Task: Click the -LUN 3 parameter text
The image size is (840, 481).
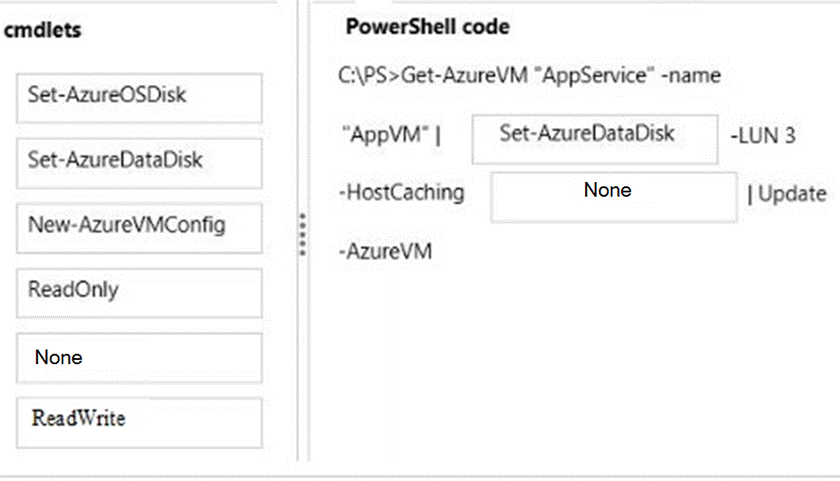Action: click(x=763, y=136)
